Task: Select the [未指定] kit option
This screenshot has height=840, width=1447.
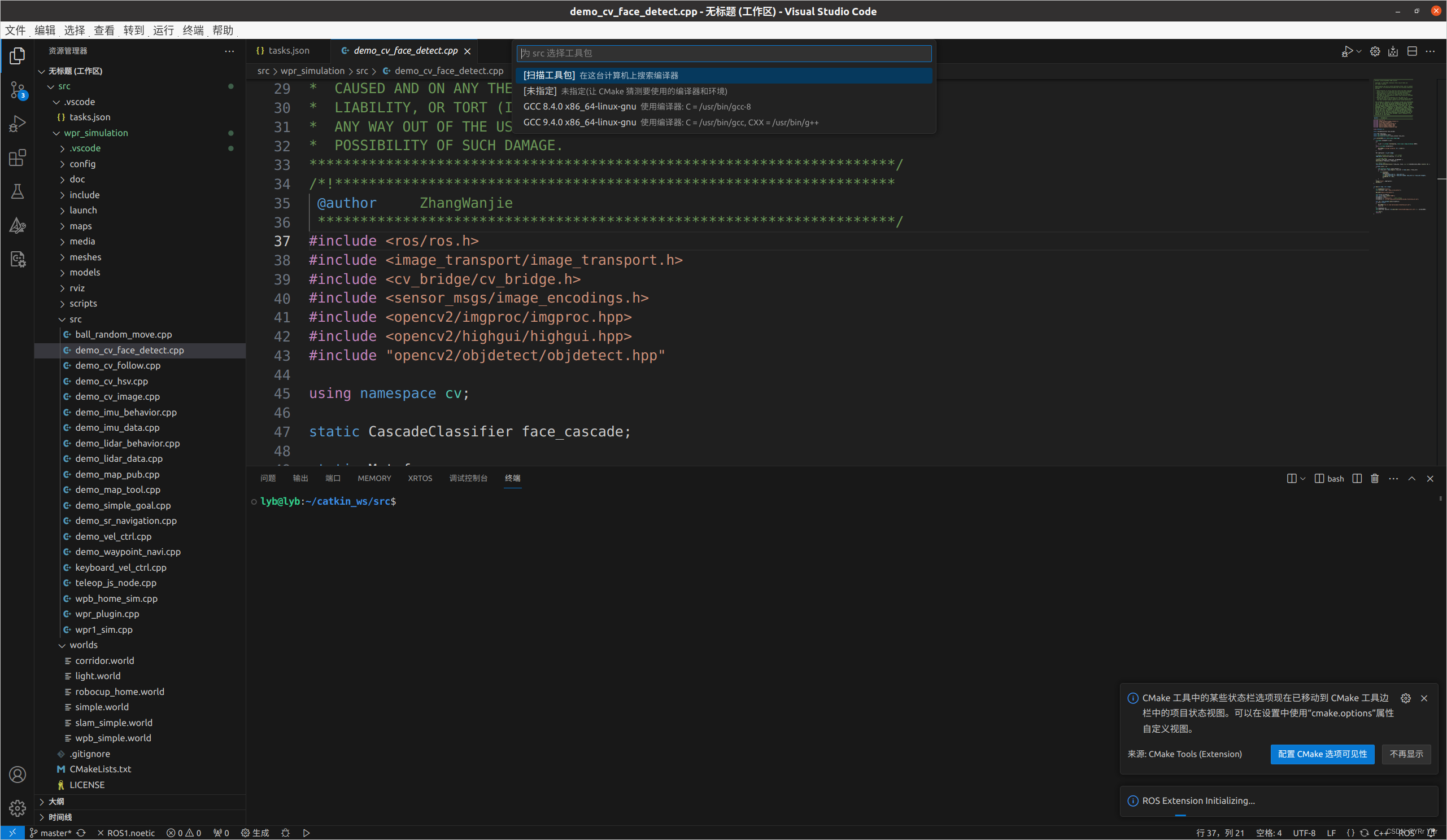Action: [x=723, y=91]
